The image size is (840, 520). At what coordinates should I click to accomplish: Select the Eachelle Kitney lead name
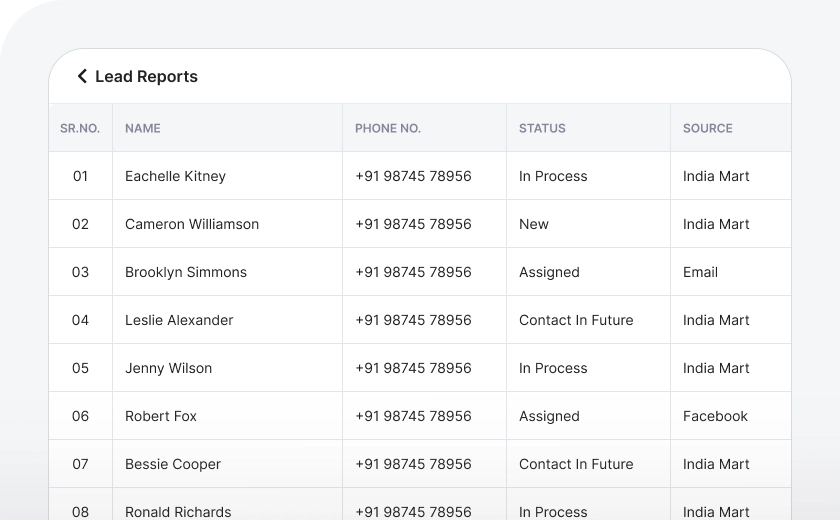tap(175, 176)
